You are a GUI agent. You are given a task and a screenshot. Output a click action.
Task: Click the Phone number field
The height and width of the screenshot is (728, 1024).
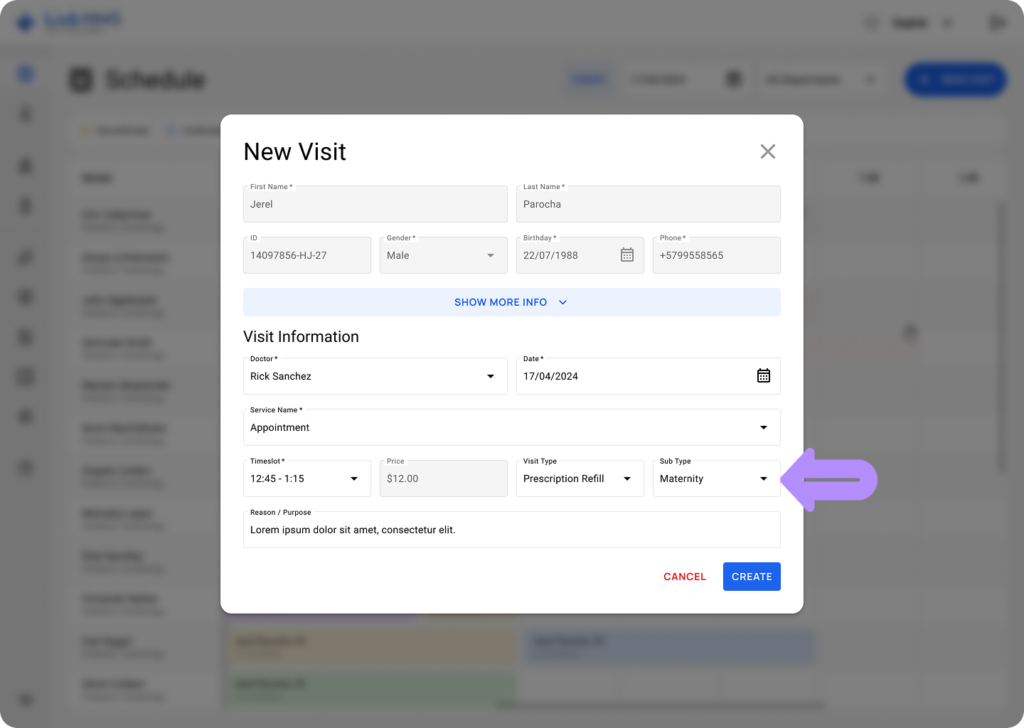(716, 255)
